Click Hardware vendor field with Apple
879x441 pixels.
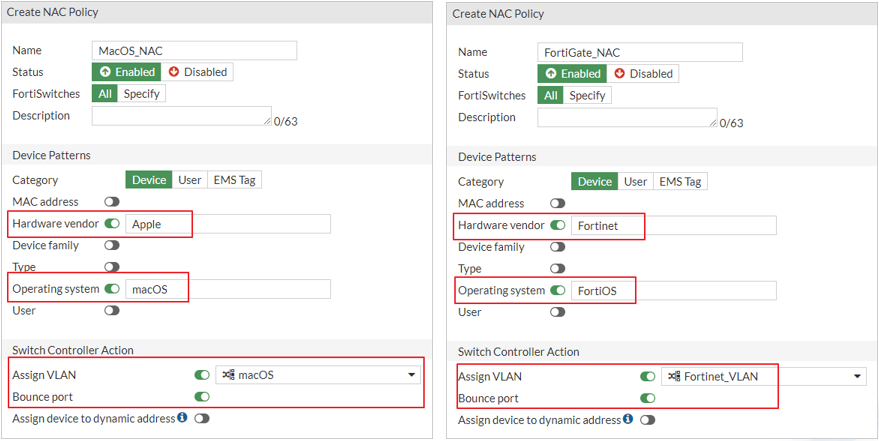[x=228, y=224]
